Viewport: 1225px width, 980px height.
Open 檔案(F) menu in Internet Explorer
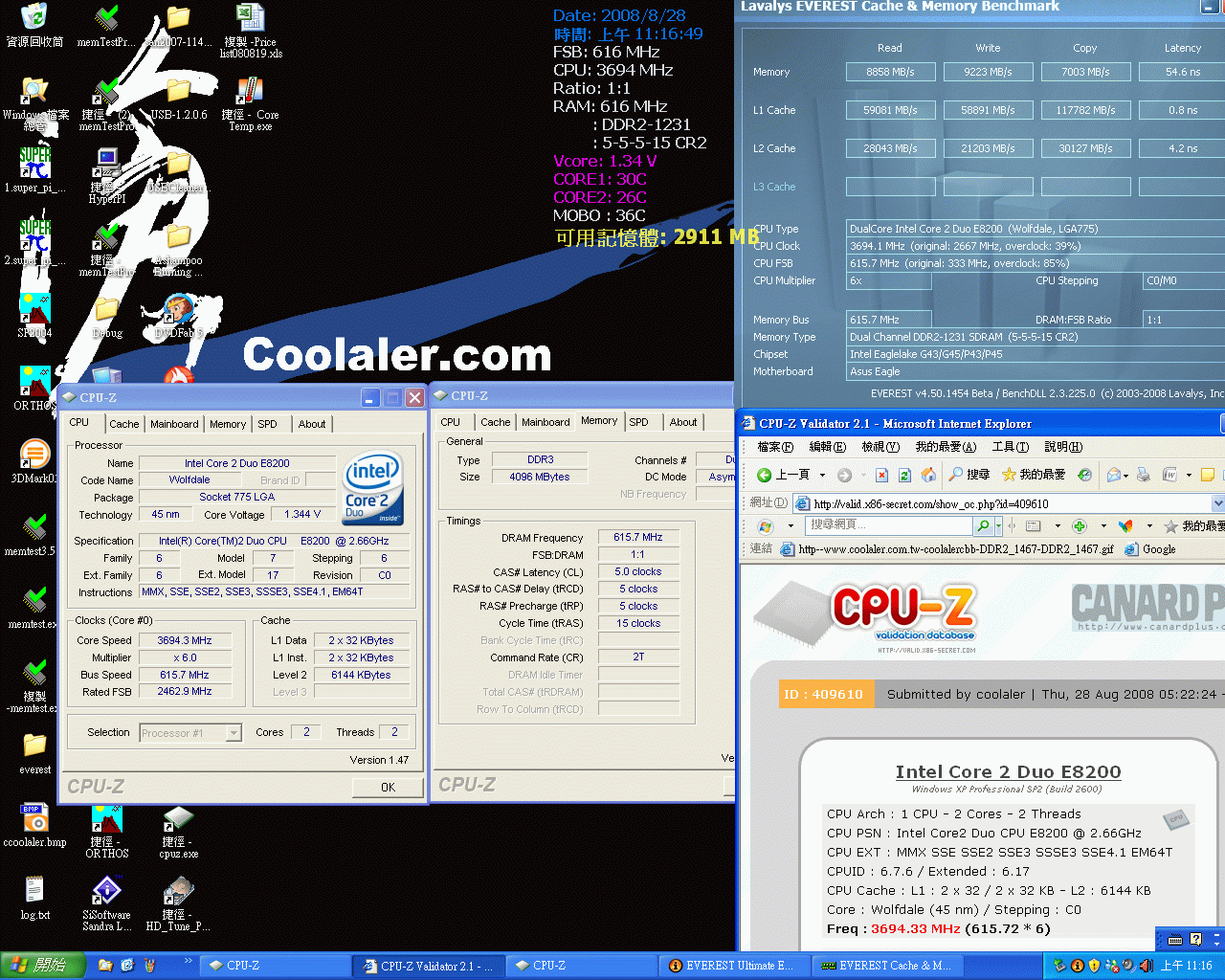pos(775,447)
